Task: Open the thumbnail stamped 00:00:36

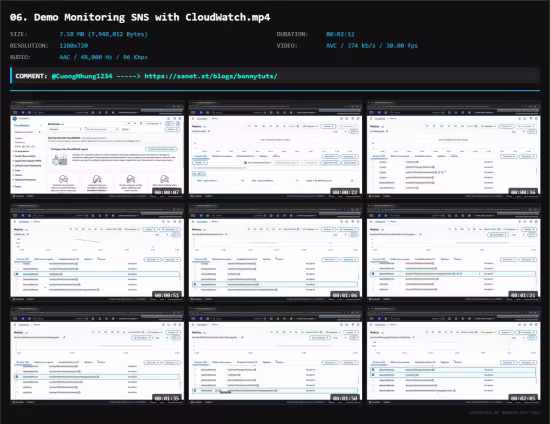Action: [454, 149]
